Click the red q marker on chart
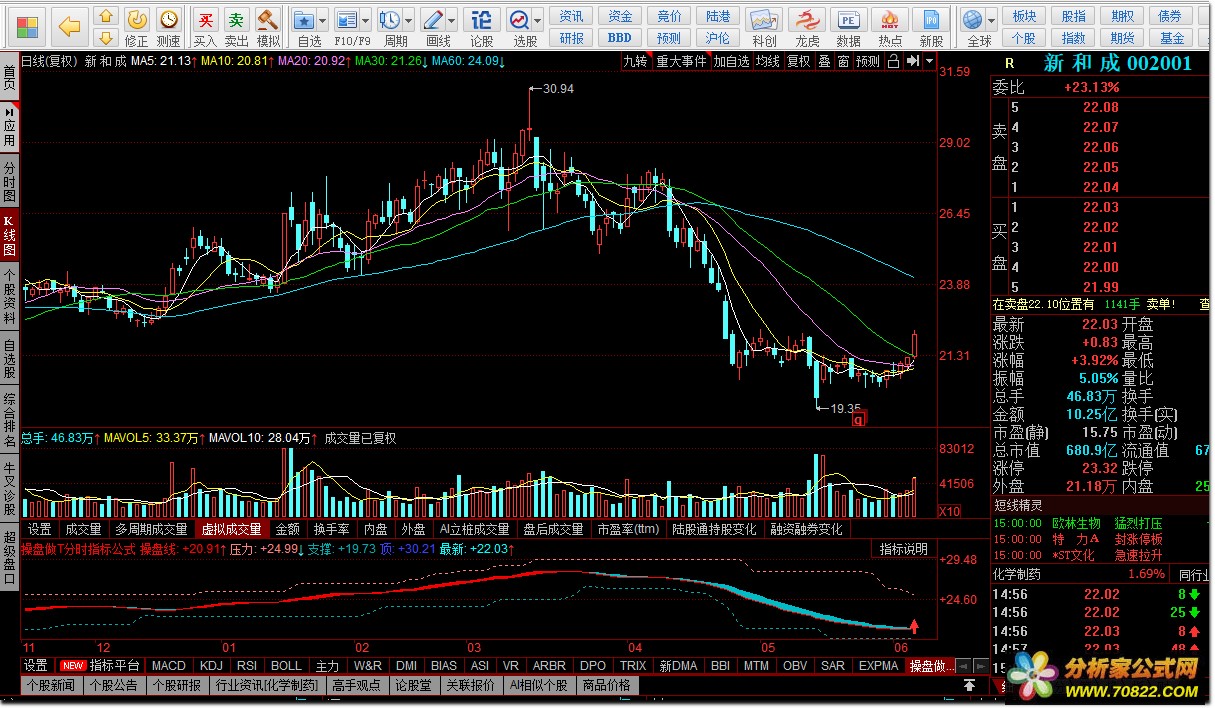The image size is (1215, 708). tap(858, 420)
